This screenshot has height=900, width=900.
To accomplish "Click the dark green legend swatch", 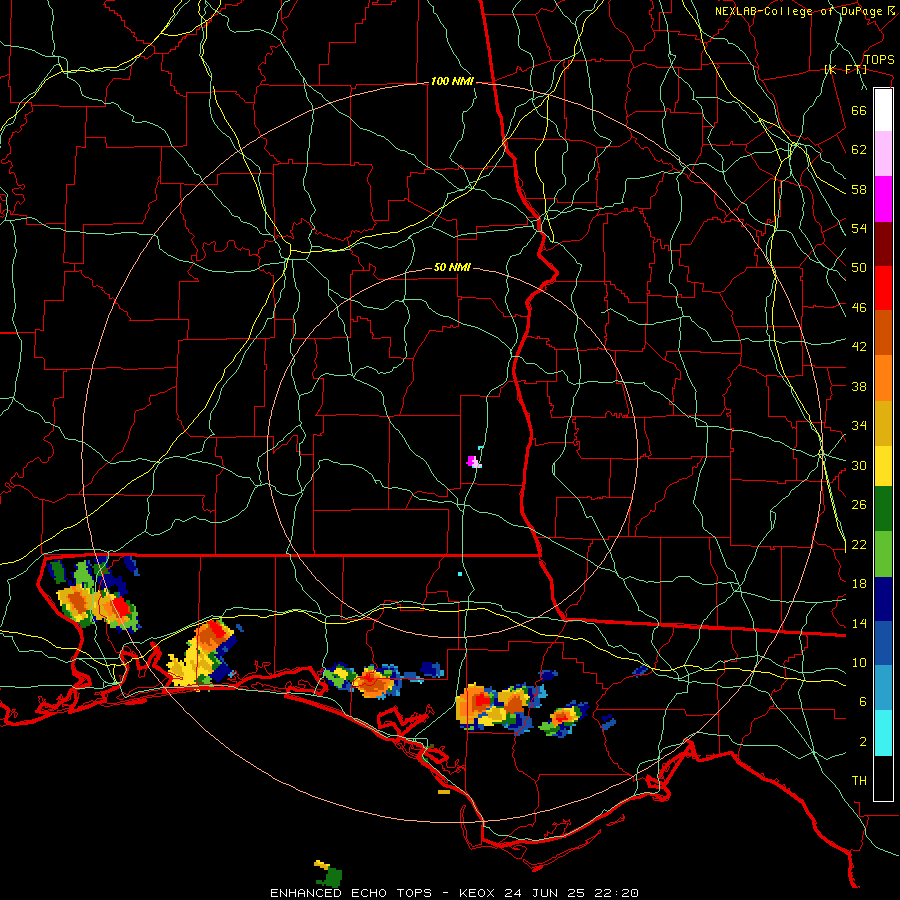I will (x=883, y=509).
